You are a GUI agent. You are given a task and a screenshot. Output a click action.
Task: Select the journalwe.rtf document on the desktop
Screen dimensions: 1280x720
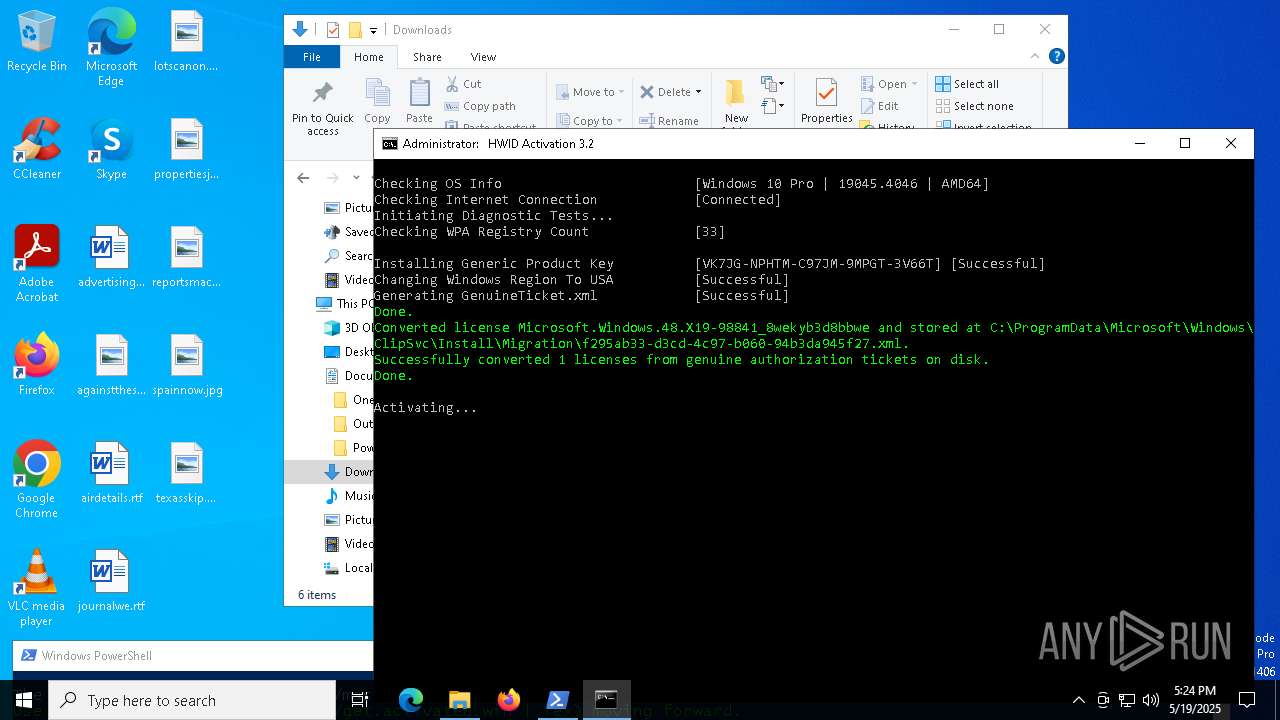(x=111, y=581)
